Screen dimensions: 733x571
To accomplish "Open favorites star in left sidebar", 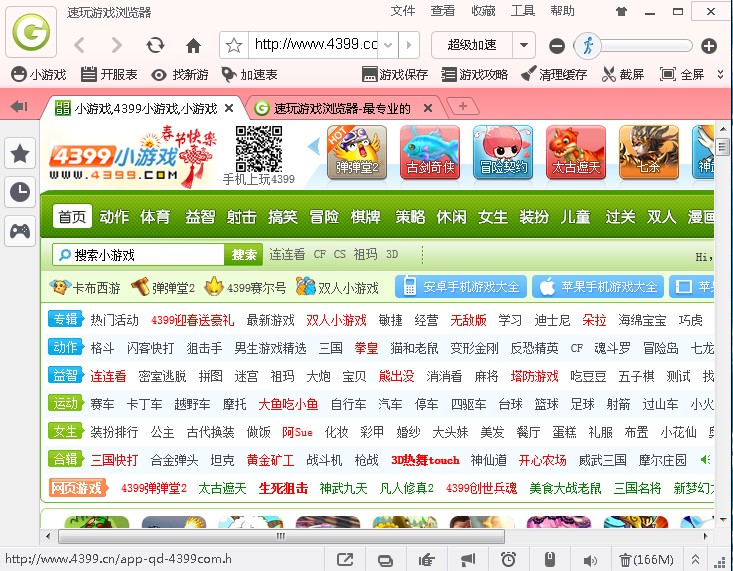I will (x=20, y=153).
